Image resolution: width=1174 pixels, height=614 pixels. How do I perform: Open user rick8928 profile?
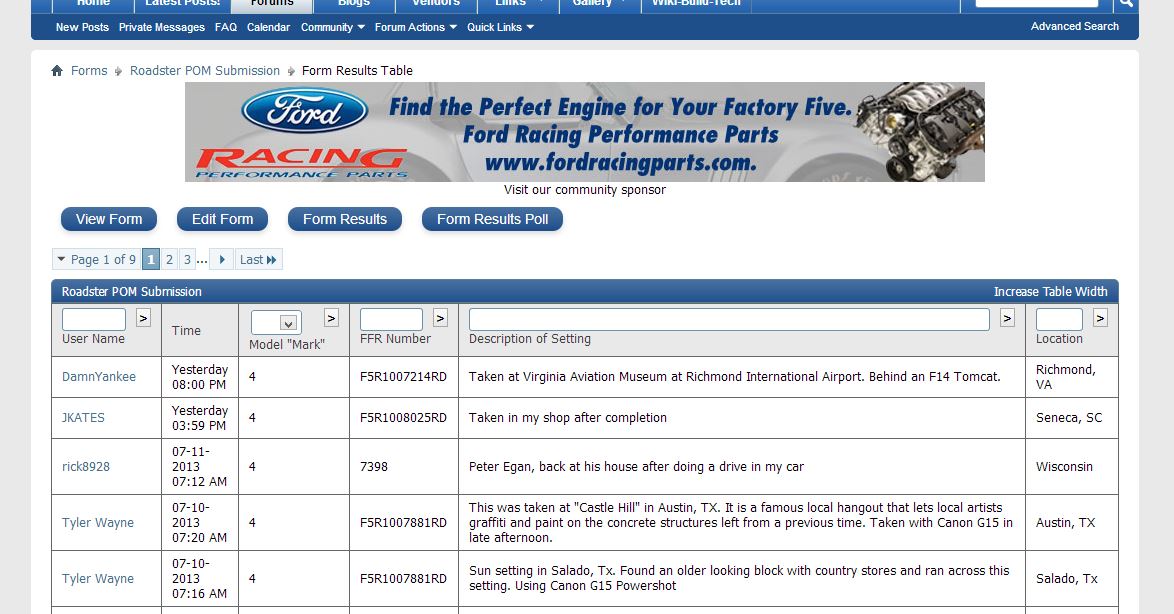click(85, 466)
